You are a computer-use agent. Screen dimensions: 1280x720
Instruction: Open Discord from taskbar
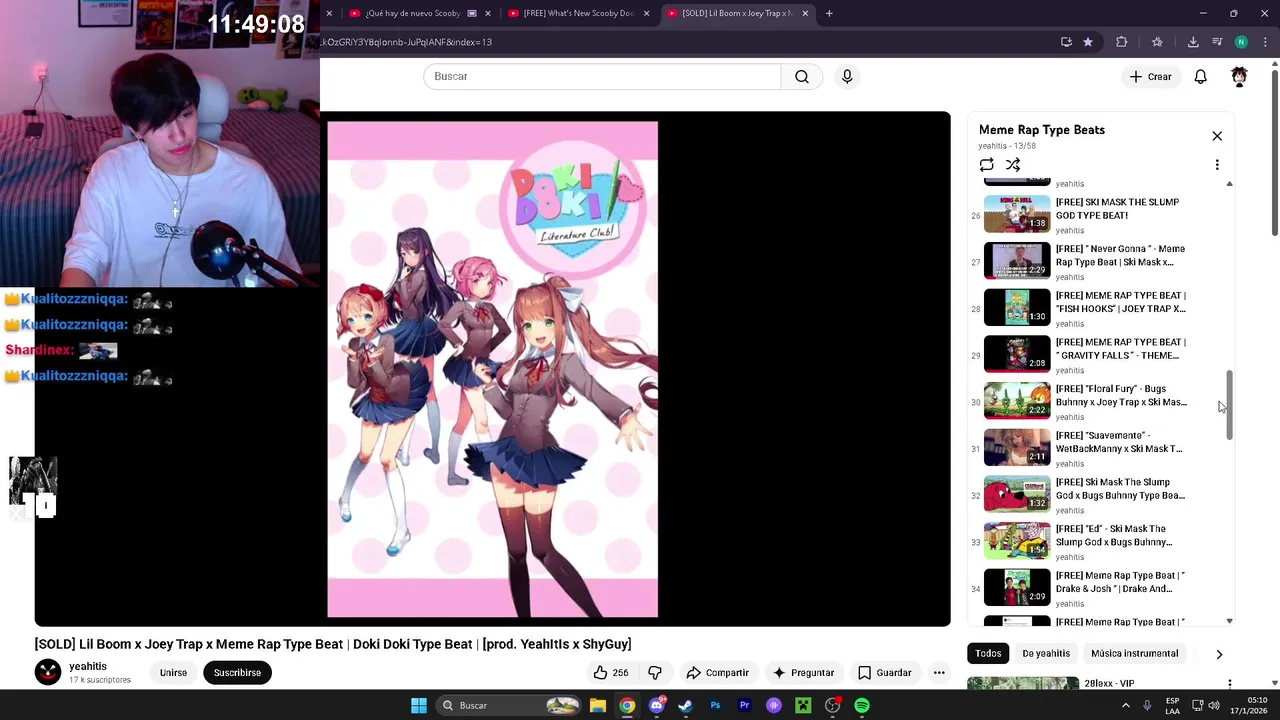click(656, 706)
